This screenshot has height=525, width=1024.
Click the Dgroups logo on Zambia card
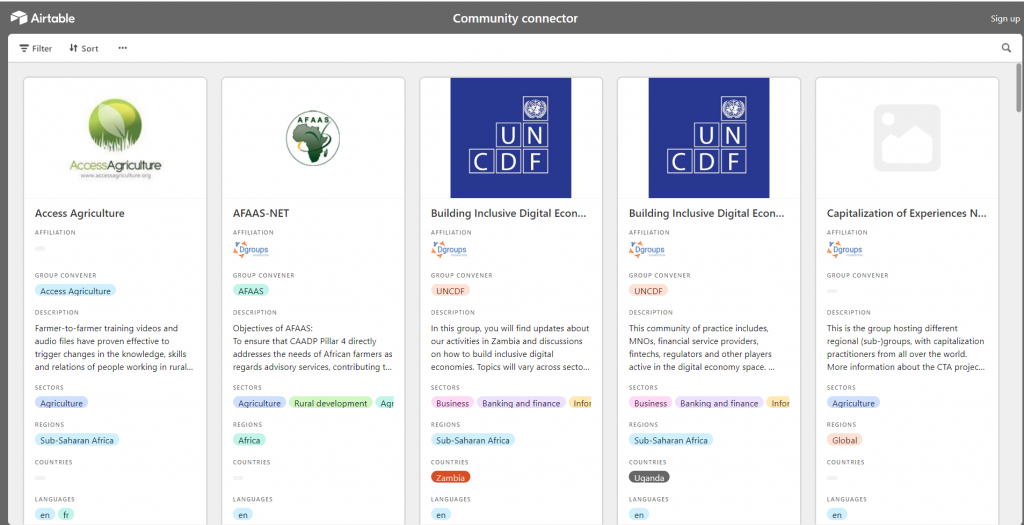[x=449, y=249]
